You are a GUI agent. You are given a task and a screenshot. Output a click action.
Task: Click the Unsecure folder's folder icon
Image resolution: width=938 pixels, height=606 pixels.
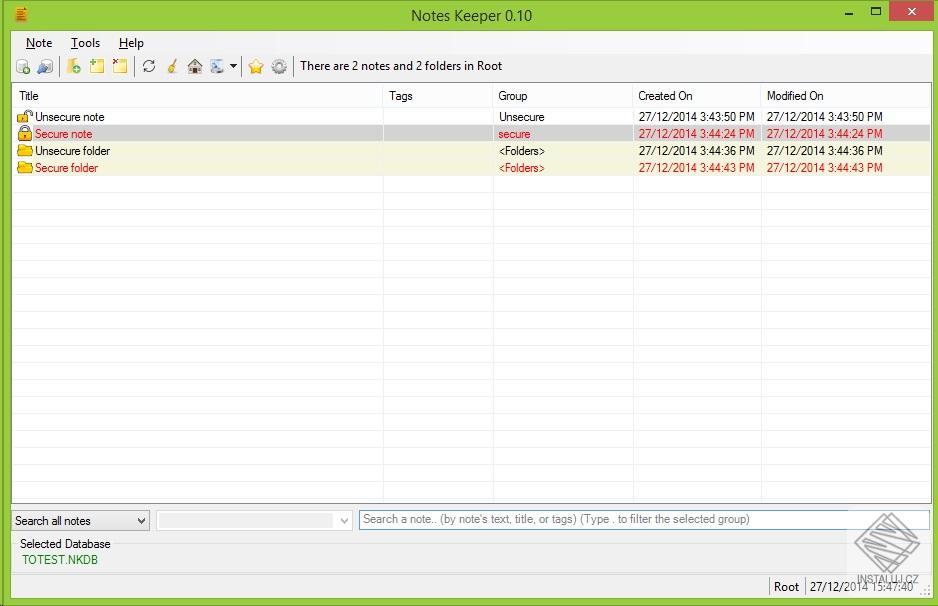pos(25,150)
